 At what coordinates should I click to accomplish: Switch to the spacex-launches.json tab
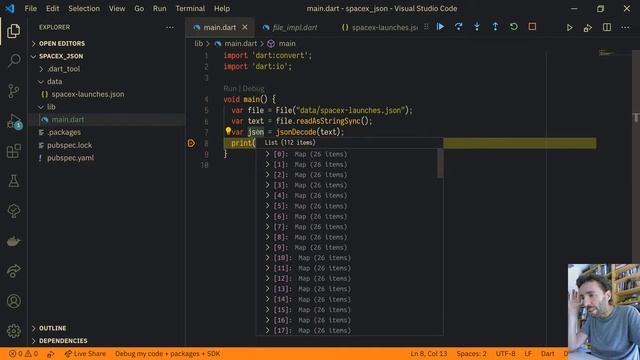380,27
